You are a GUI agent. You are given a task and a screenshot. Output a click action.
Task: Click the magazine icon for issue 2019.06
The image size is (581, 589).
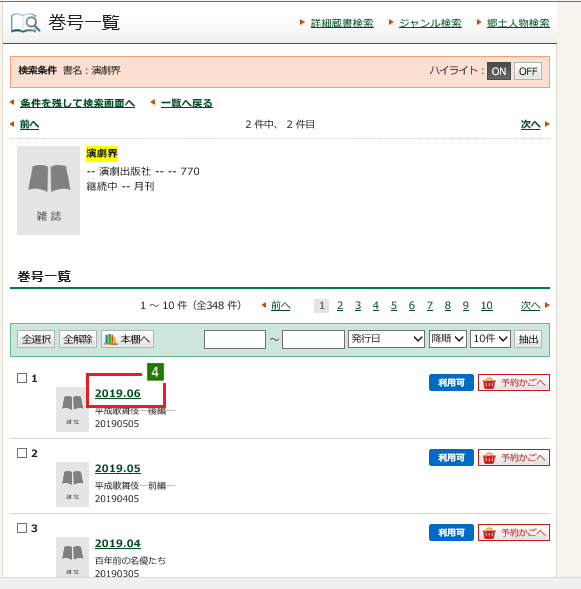(x=72, y=409)
